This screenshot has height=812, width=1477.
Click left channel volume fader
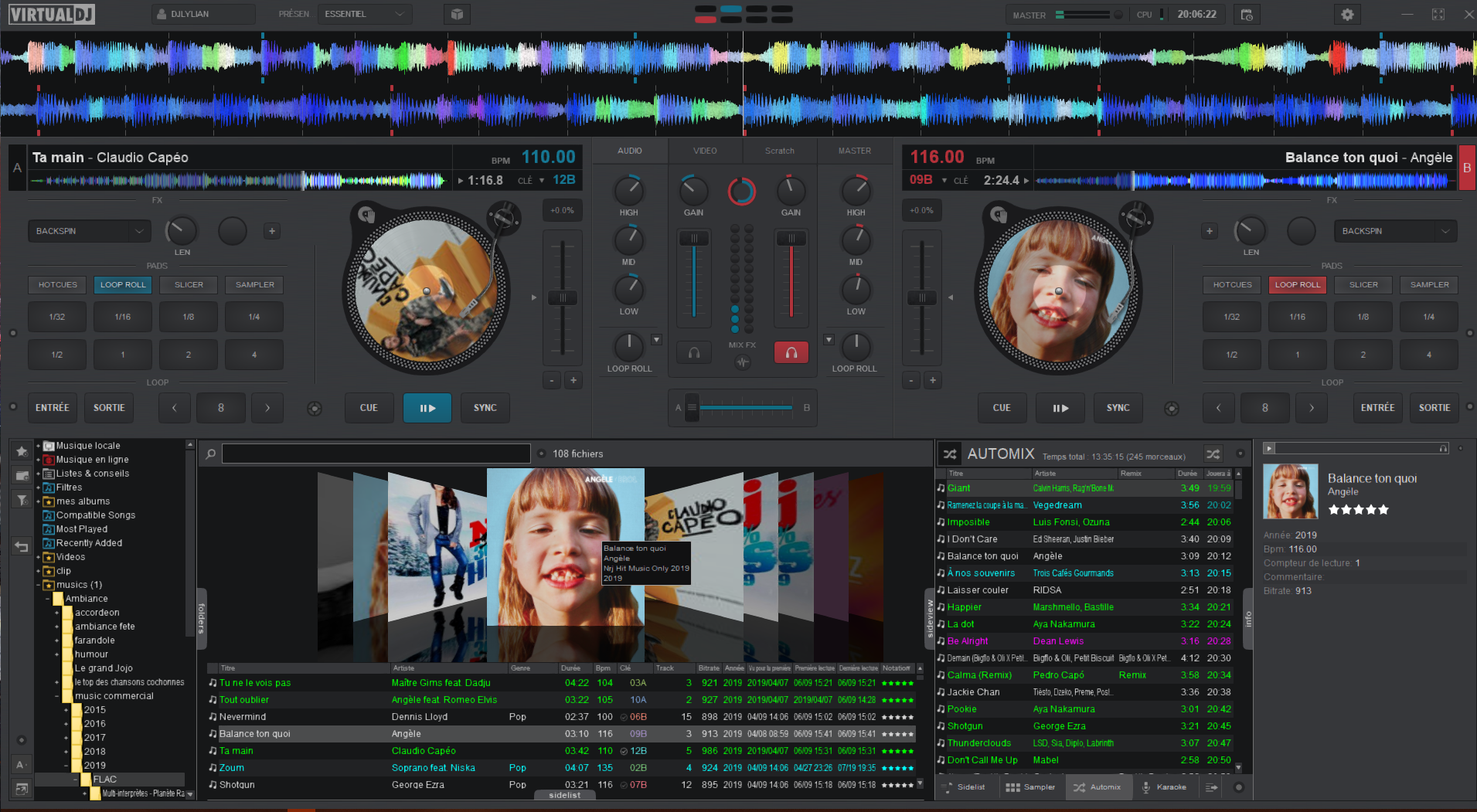pyautogui.click(x=694, y=239)
